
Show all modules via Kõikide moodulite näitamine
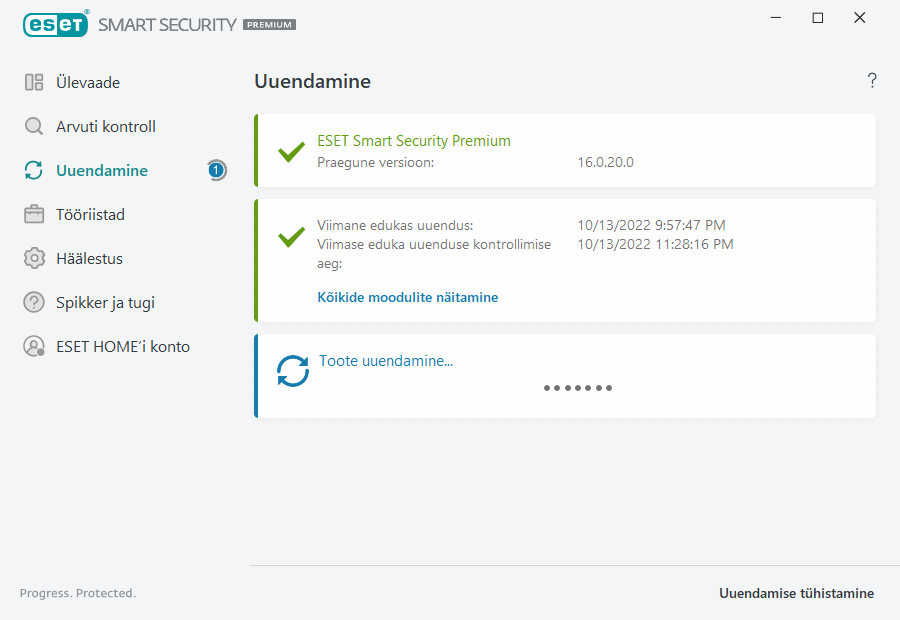coord(407,297)
